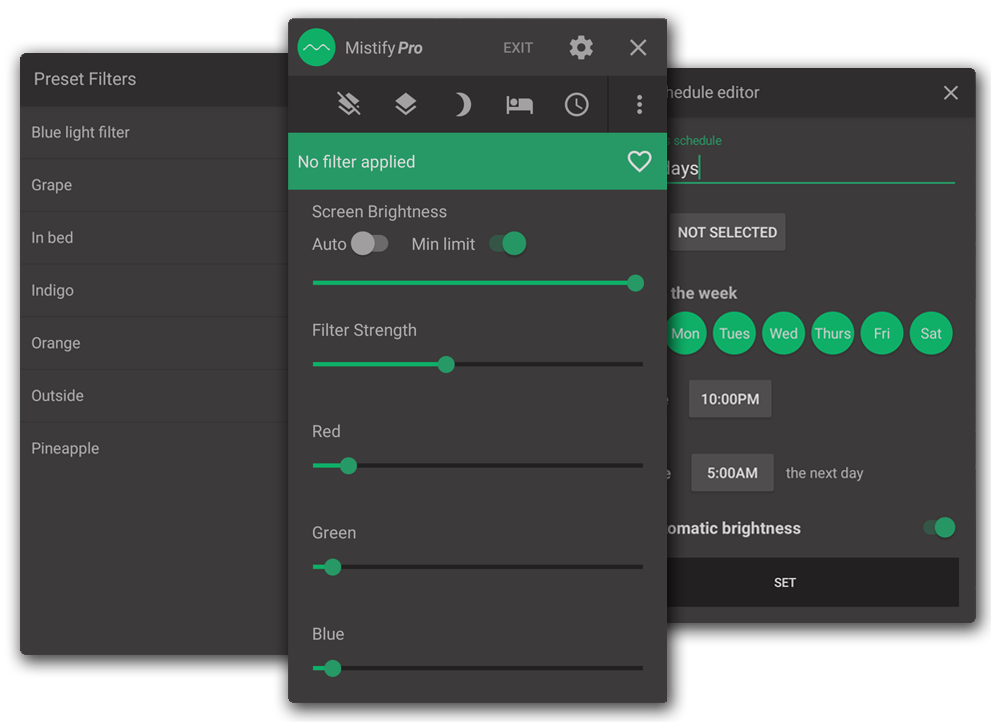This screenshot has width=991, height=722.
Task: Click the Blue slider handle
Action: pos(332,668)
